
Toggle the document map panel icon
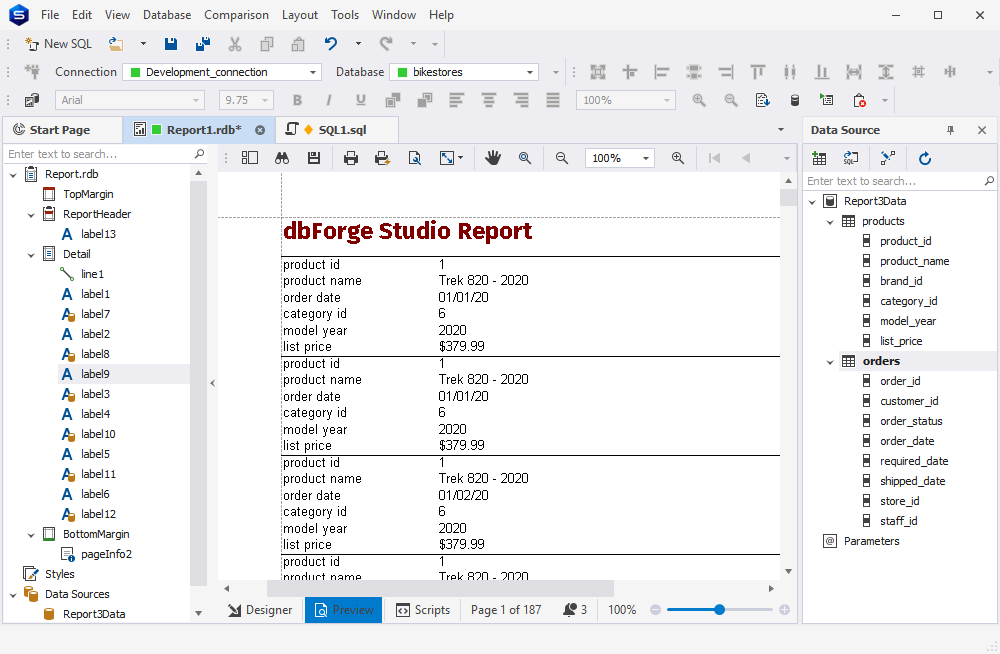[x=250, y=158]
